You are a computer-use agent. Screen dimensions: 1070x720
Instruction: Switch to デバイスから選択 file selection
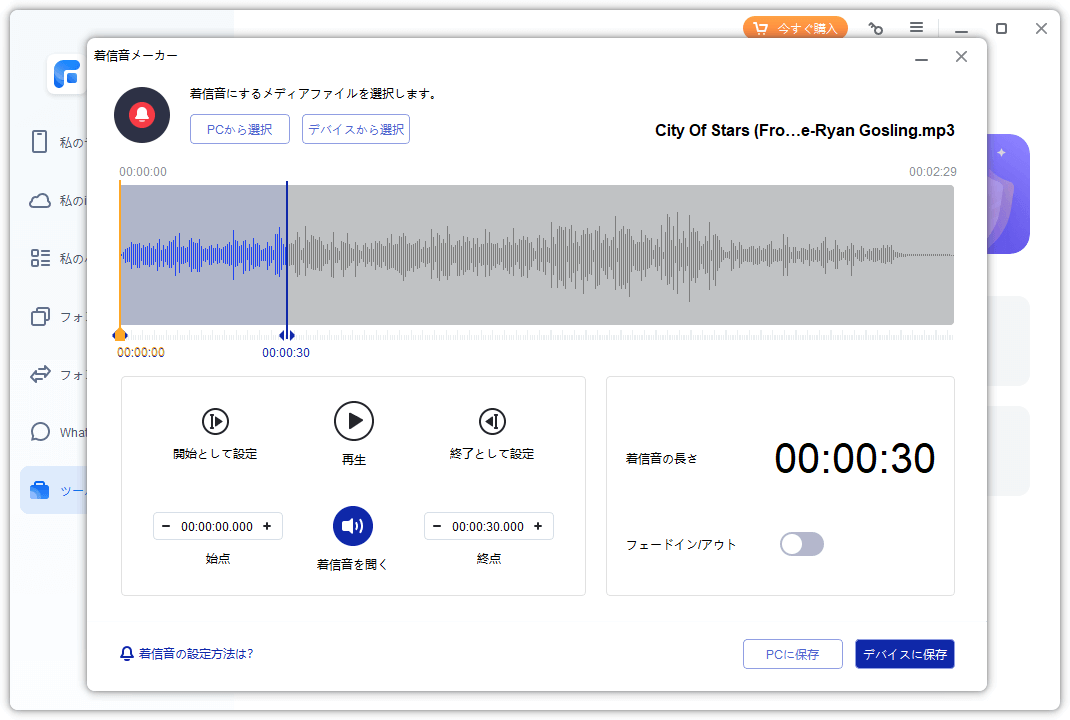point(355,129)
